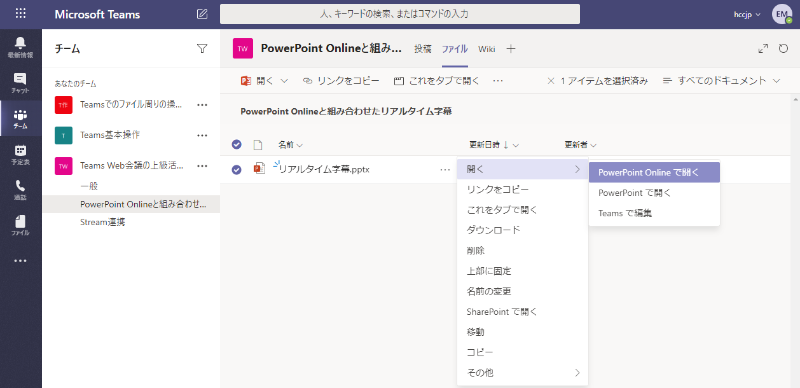
Task: Choose ダウンロード in context menu
Action: [x=522, y=230]
